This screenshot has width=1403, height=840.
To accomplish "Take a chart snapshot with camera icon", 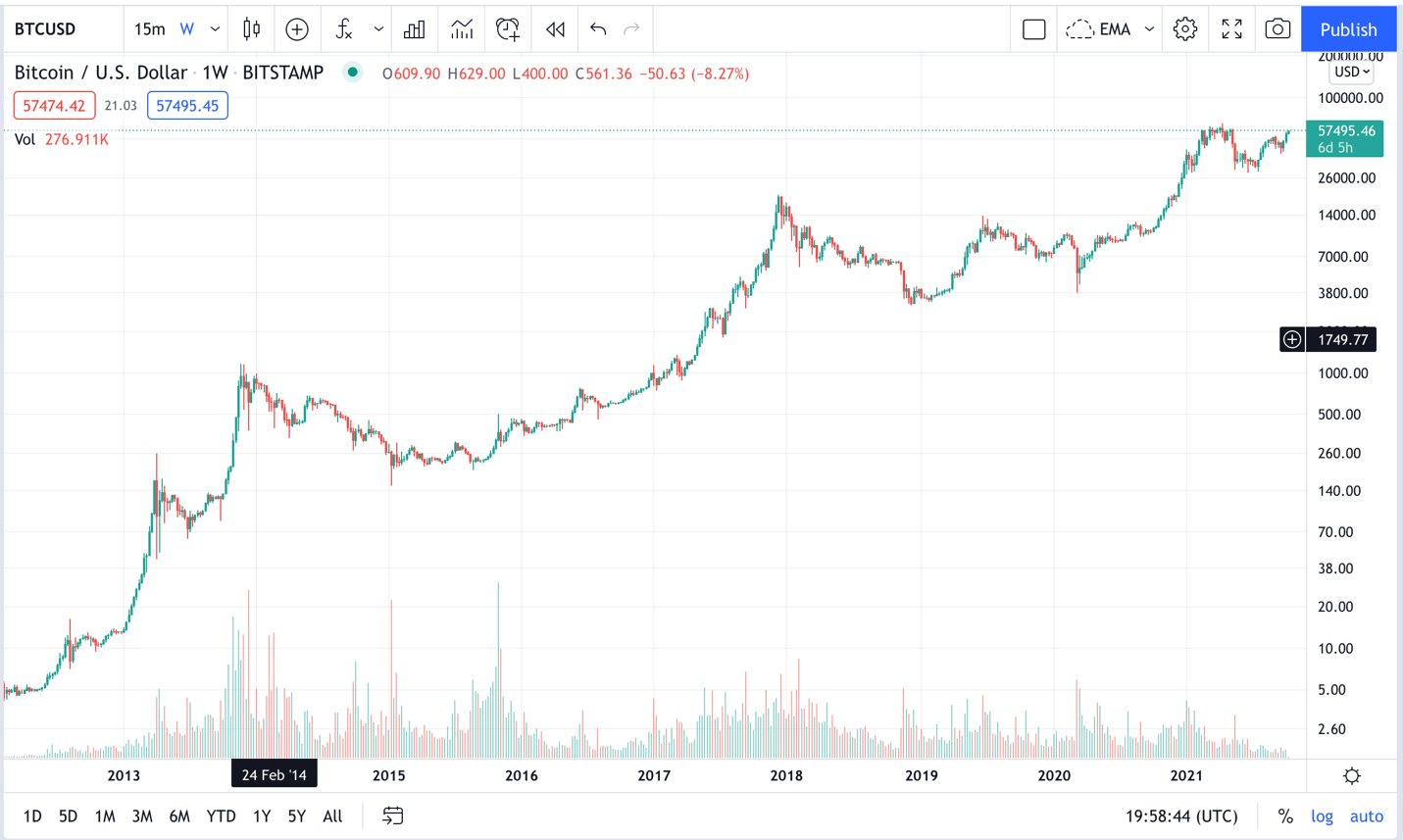I will pos(1278,29).
